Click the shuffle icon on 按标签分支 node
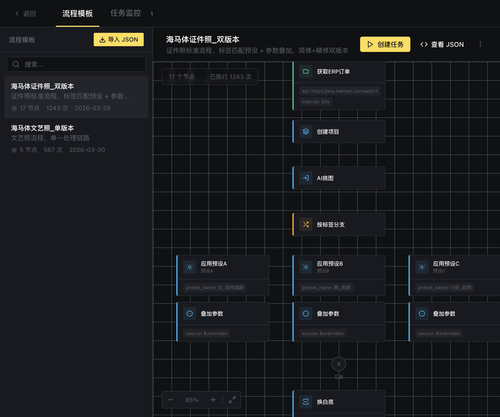The height and width of the screenshot is (417, 500). coord(306,224)
